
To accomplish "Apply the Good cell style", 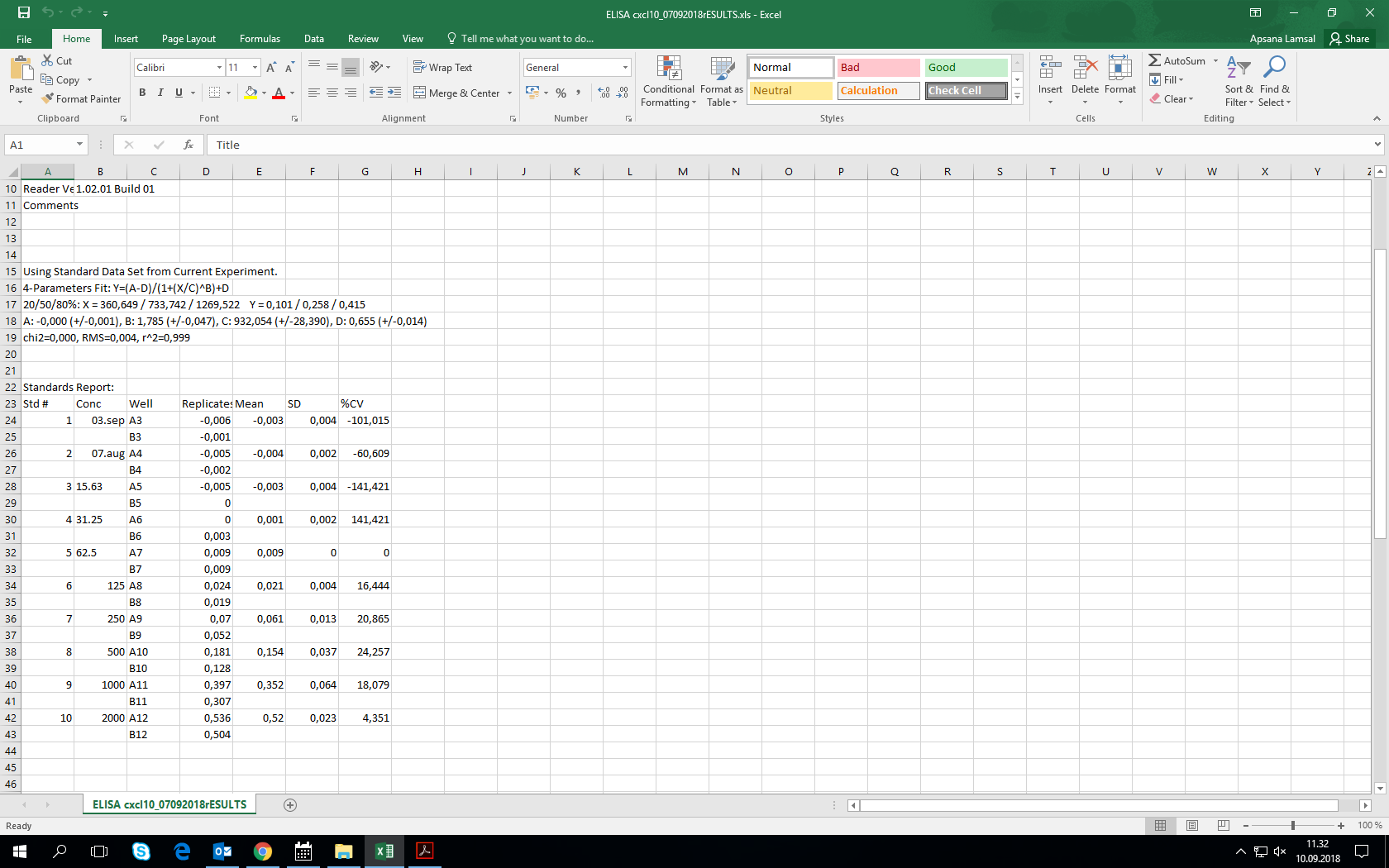I will 965,68.
